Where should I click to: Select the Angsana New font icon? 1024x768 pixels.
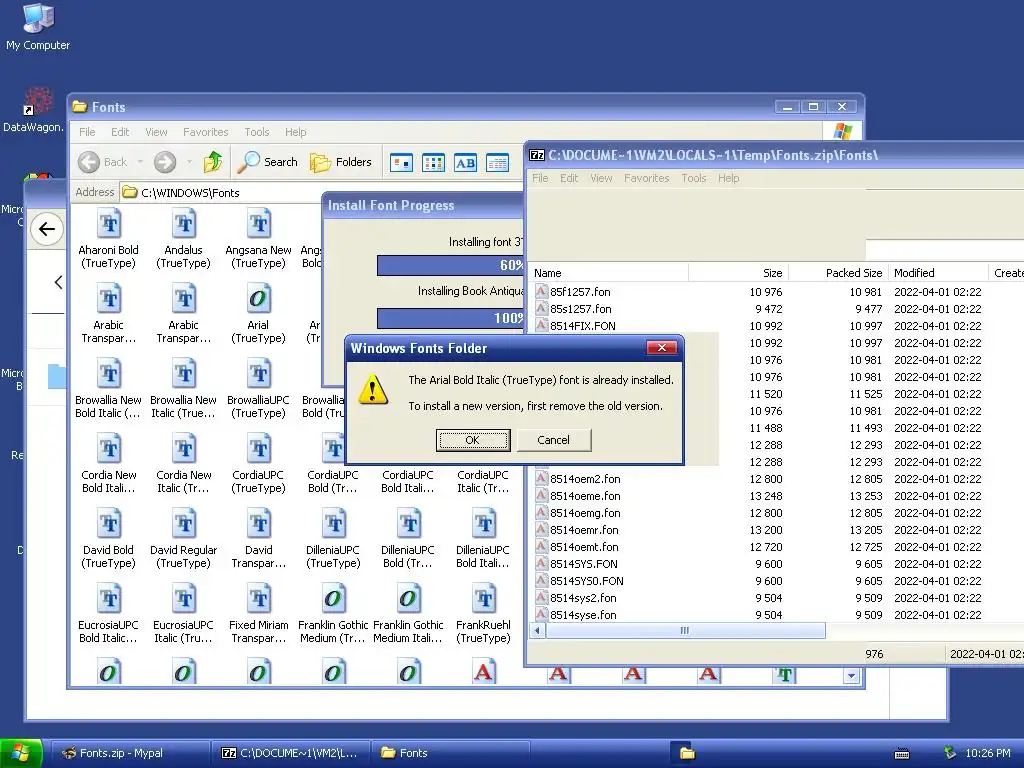(x=259, y=224)
